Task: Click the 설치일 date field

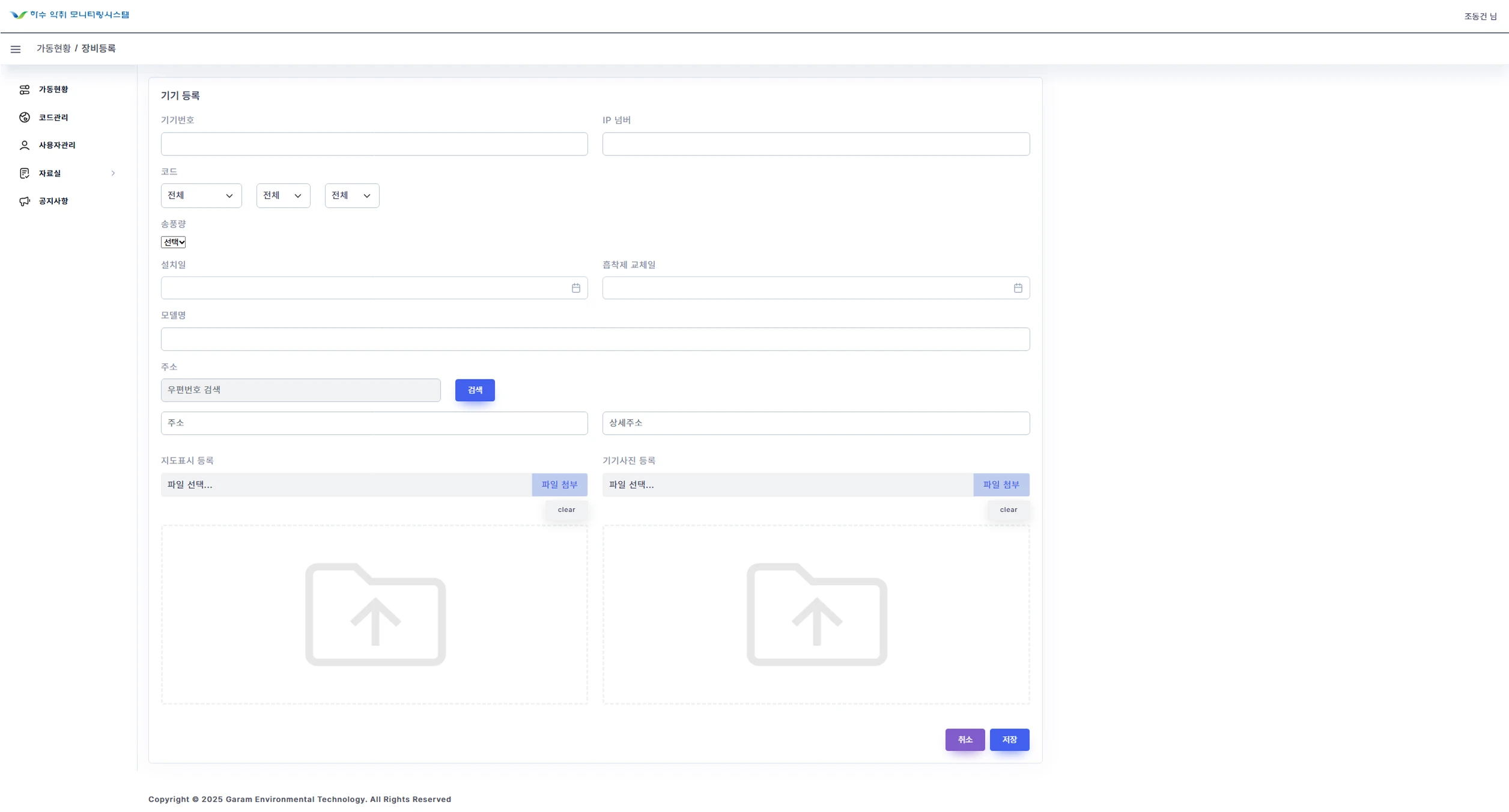Action: click(x=374, y=288)
